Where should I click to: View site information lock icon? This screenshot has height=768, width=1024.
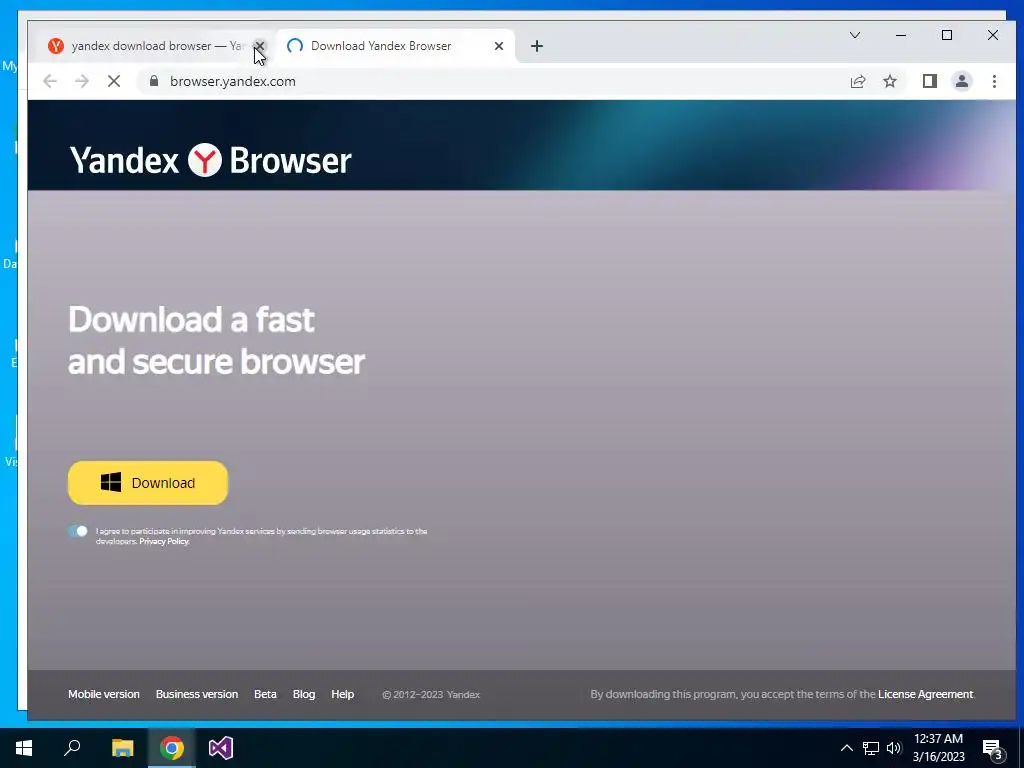tap(154, 81)
